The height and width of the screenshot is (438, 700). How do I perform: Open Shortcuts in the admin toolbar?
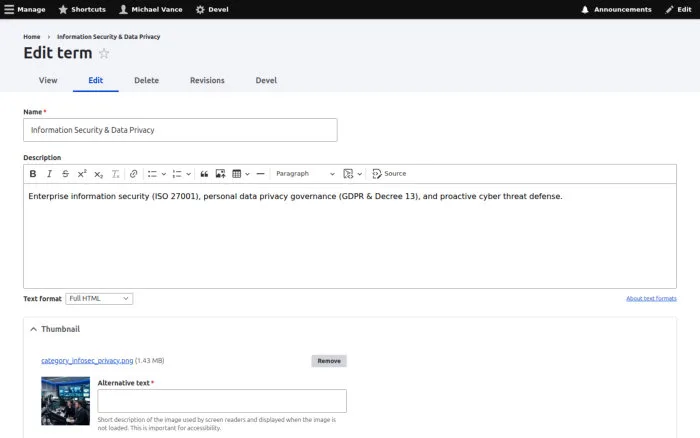82,9
